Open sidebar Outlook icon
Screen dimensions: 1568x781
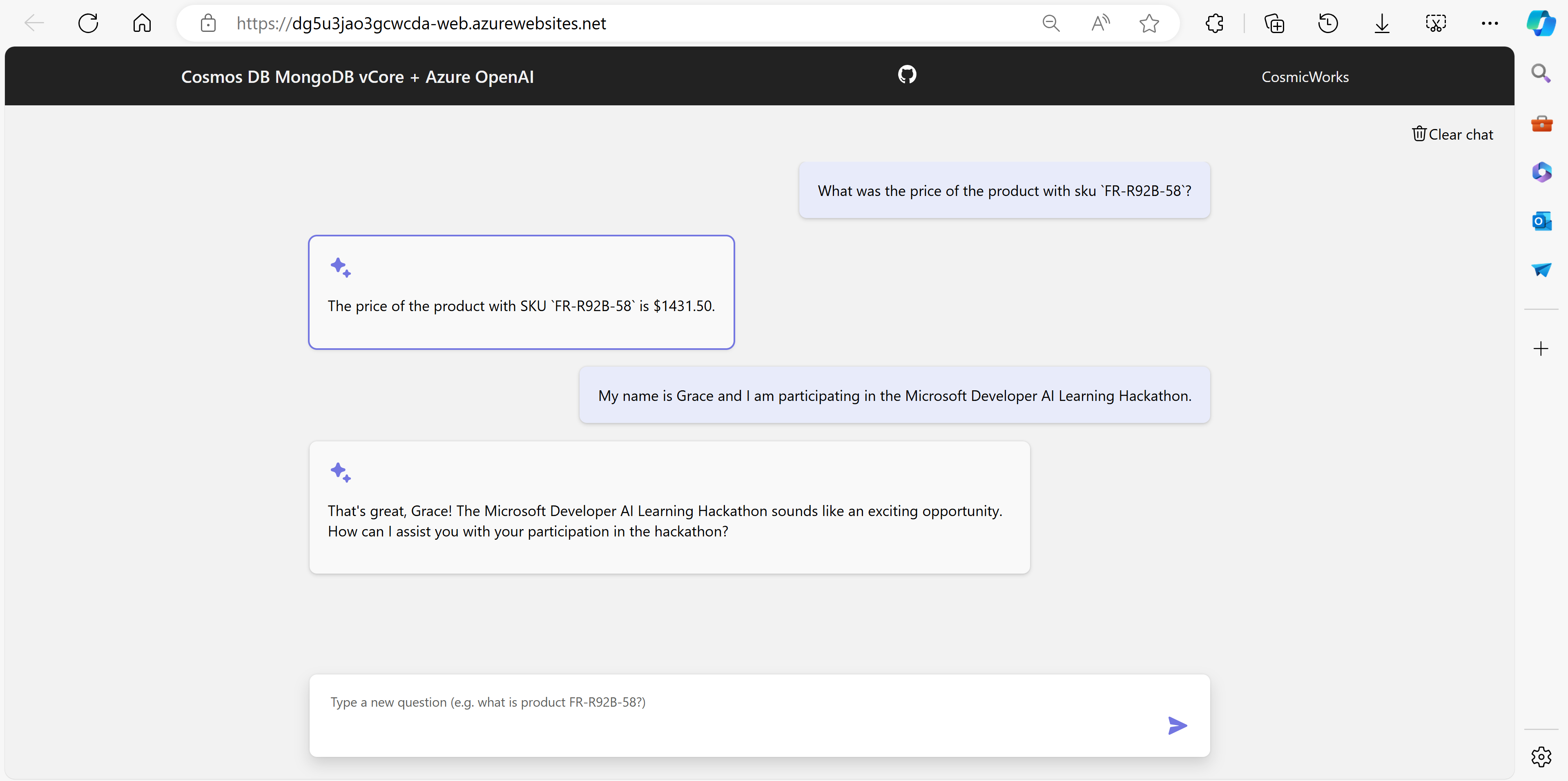tap(1541, 221)
